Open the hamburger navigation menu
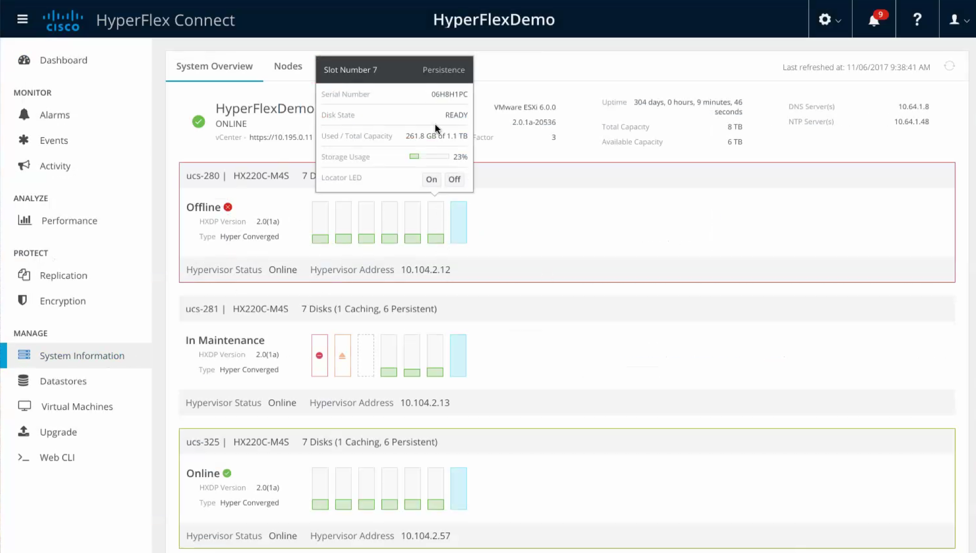976x553 pixels. pos(22,19)
